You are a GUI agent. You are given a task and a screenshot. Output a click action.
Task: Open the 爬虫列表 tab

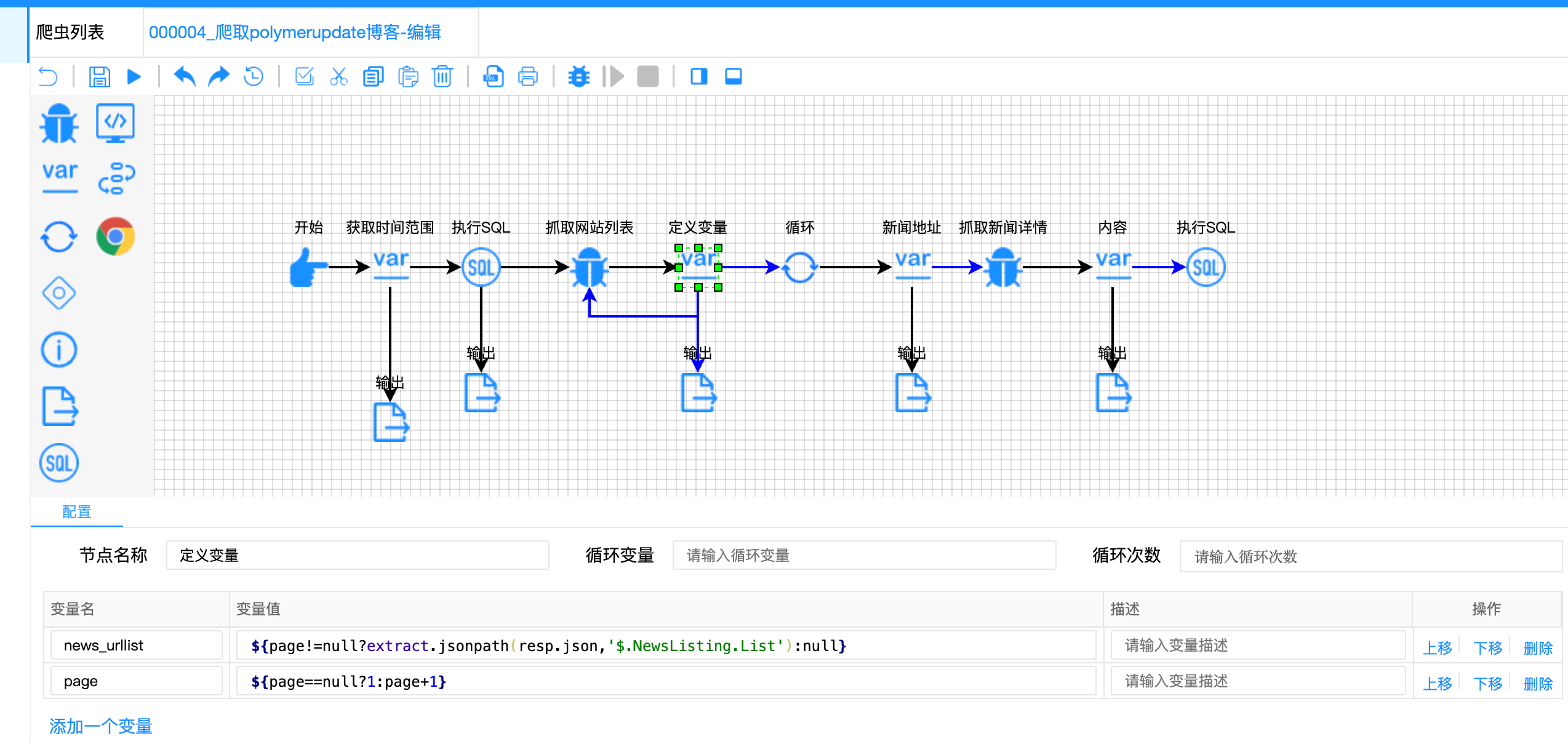(x=70, y=32)
